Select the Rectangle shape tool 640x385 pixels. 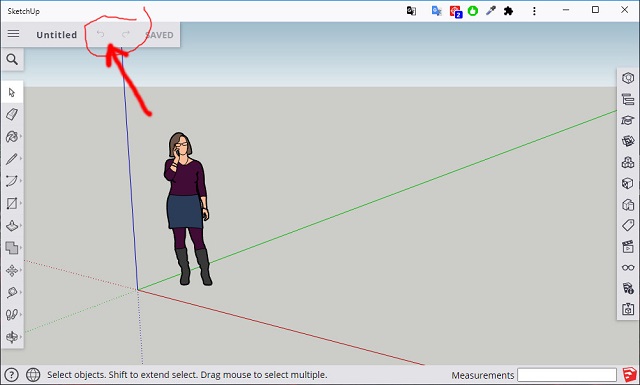[12, 203]
